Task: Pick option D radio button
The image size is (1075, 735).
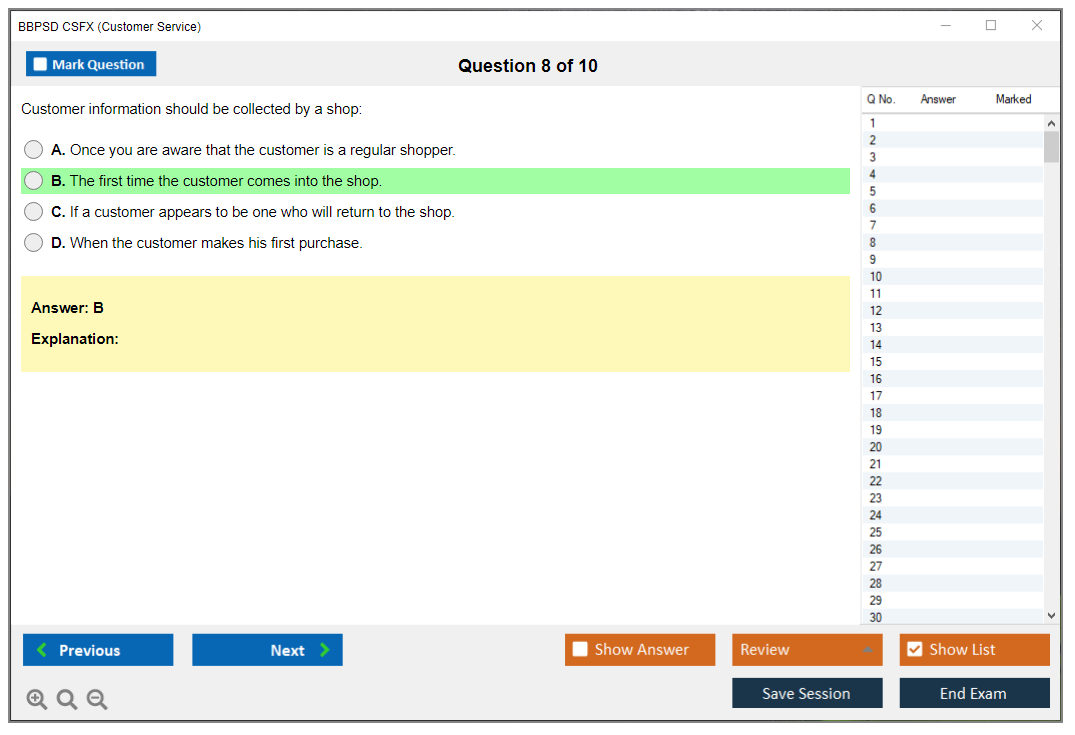Action: click(34, 243)
